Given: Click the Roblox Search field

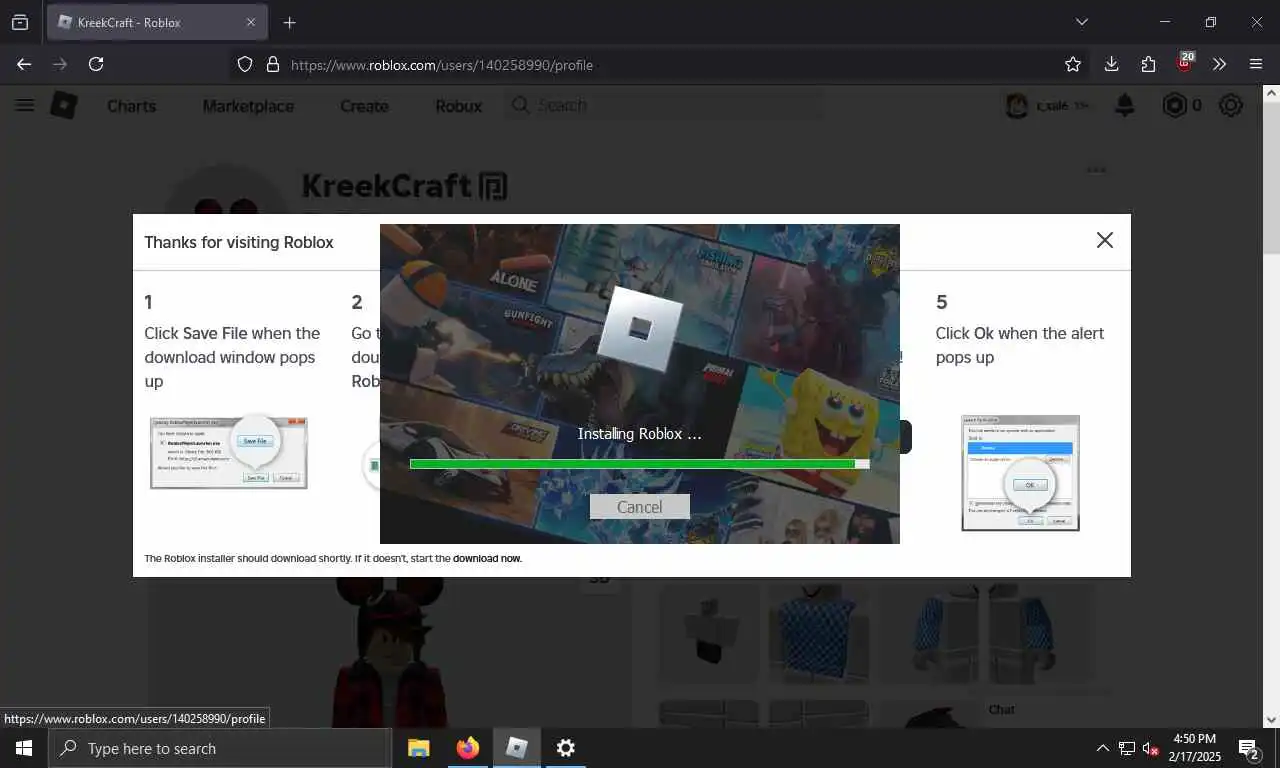Looking at the screenshot, I should pyautogui.click(x=663, y=105).
